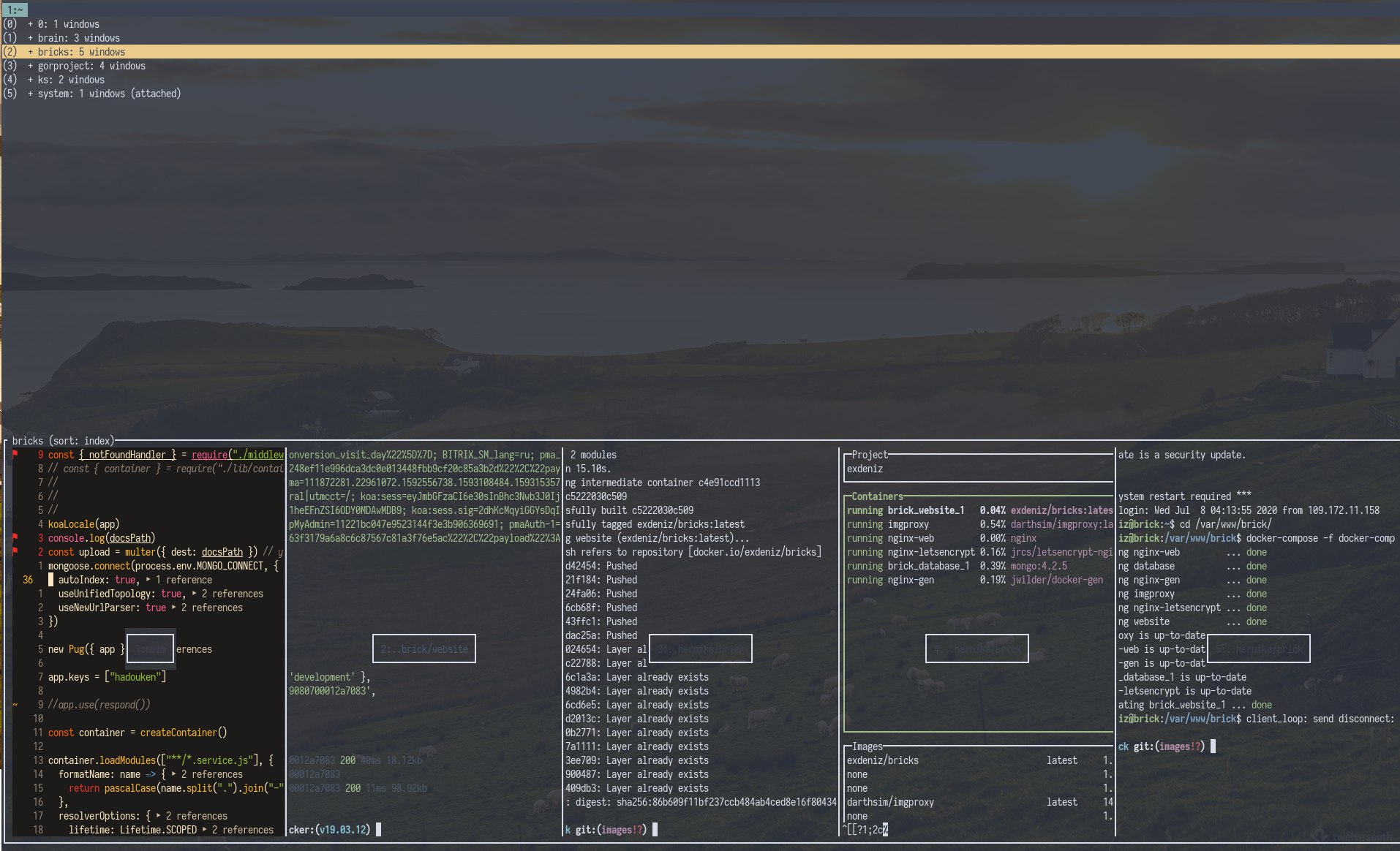Expand the 'brain' session plus sign

point(30,38)
